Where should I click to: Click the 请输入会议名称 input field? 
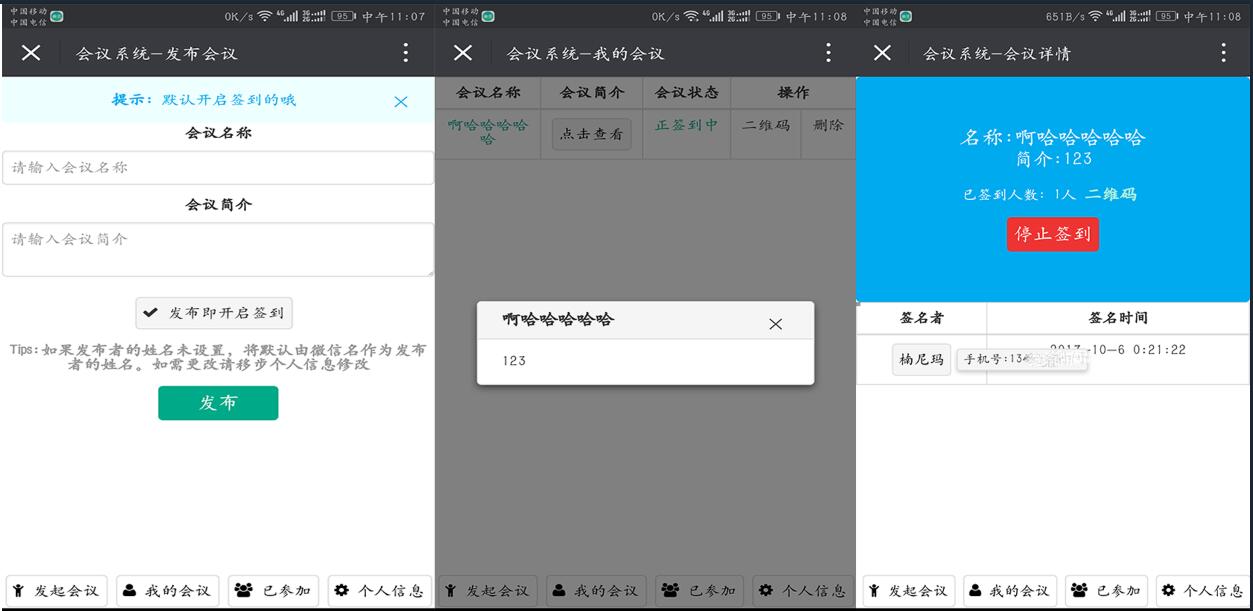[x=216, y=167]
